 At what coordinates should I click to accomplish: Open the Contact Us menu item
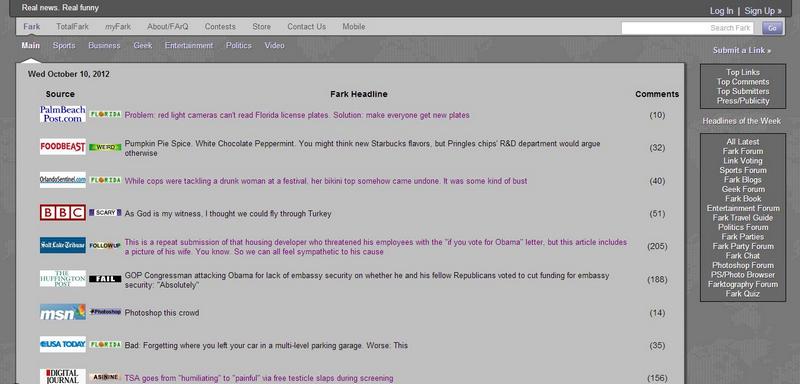(306, 27)
